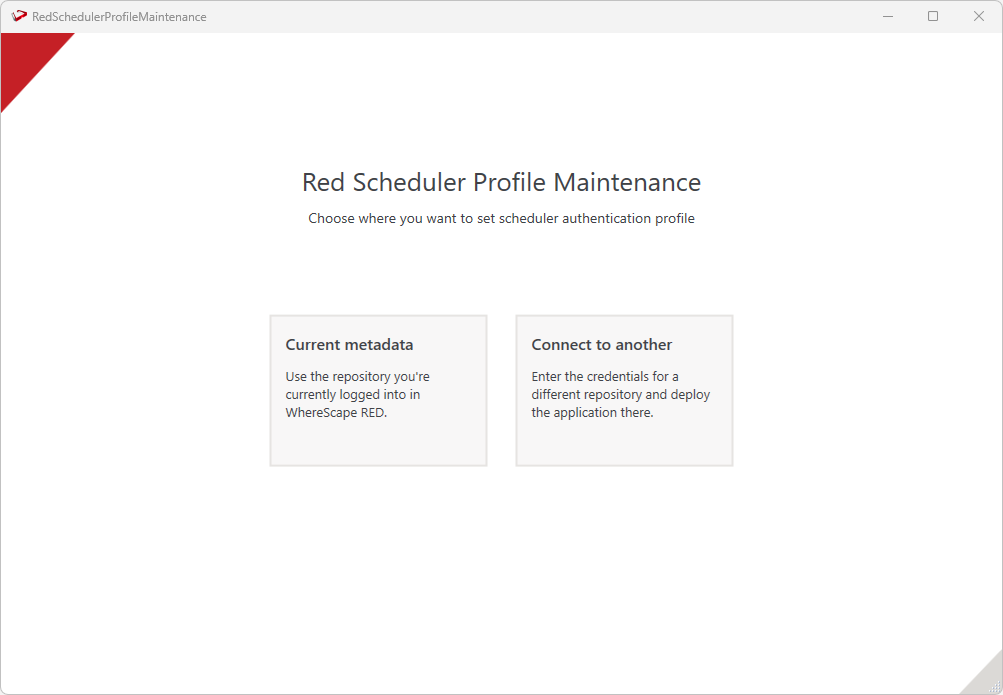The height and width of the screenshot is (695, 1003).
Task: Click the "currently logged into" description text
Action: (352, 395)
